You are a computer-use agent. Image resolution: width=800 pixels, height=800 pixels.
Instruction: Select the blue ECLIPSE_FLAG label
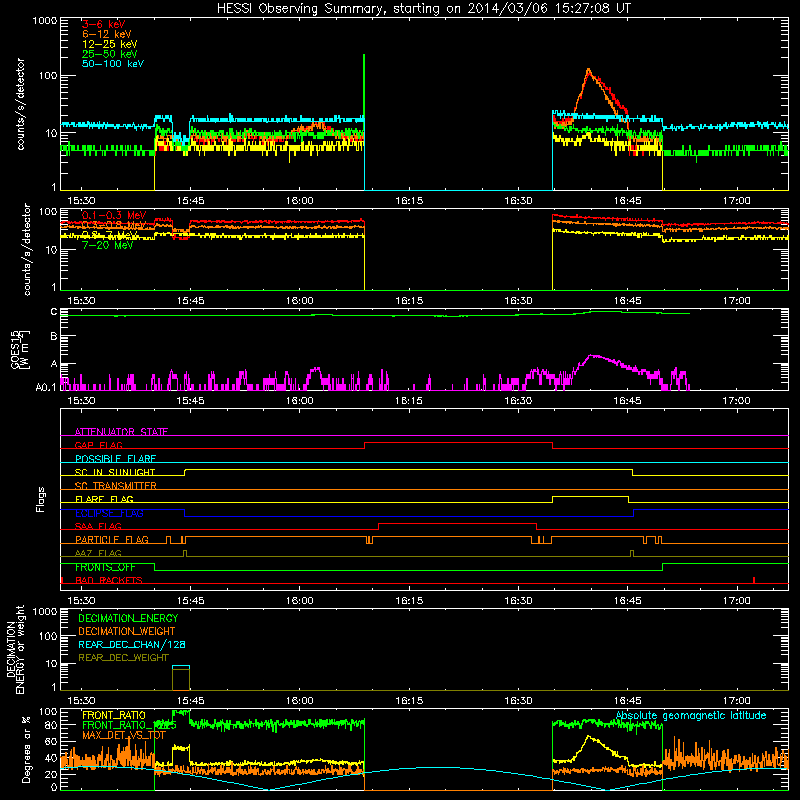coord(110,513)
